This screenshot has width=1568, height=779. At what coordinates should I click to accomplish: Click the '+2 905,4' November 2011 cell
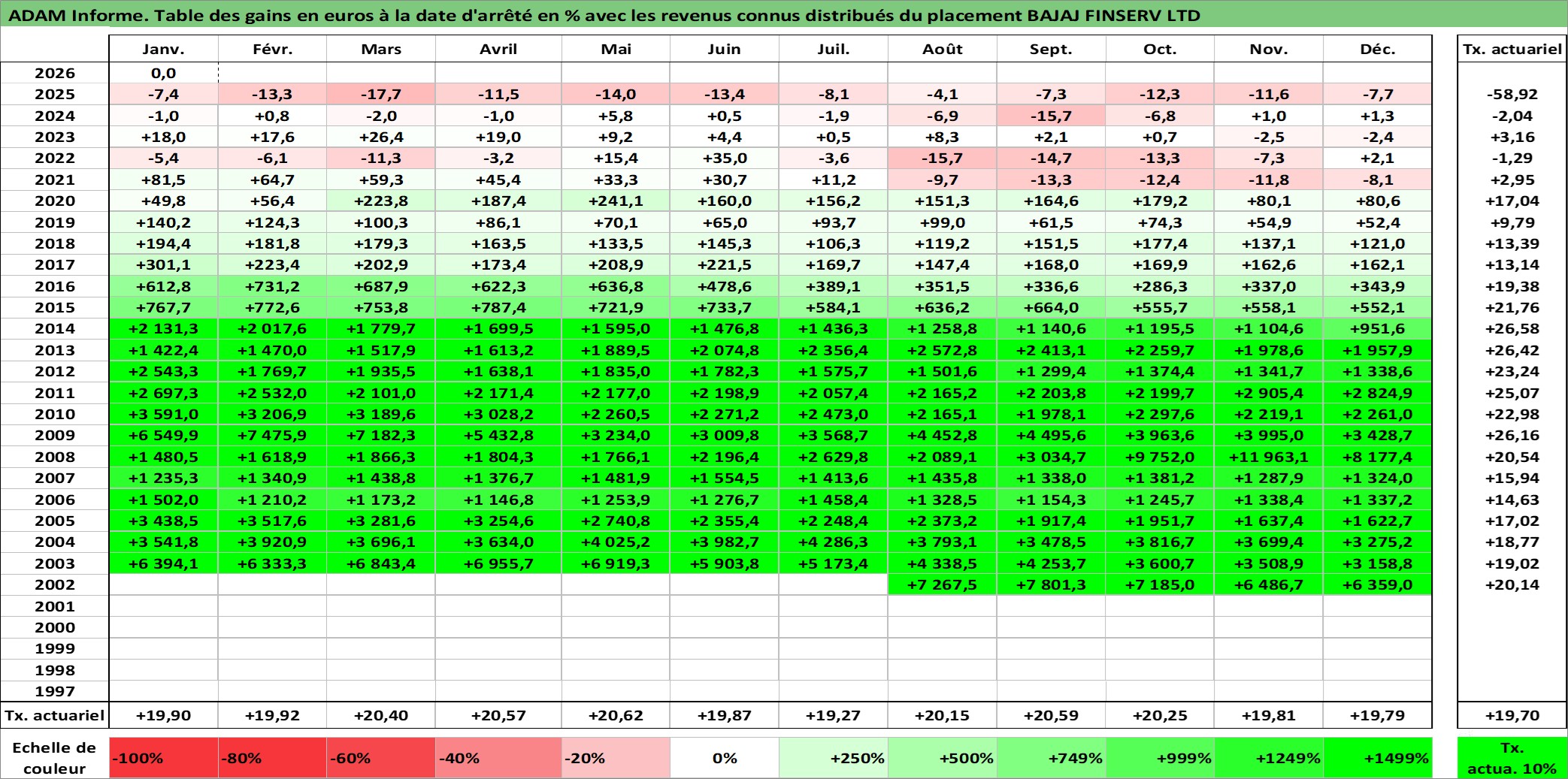coord(1269,393)
